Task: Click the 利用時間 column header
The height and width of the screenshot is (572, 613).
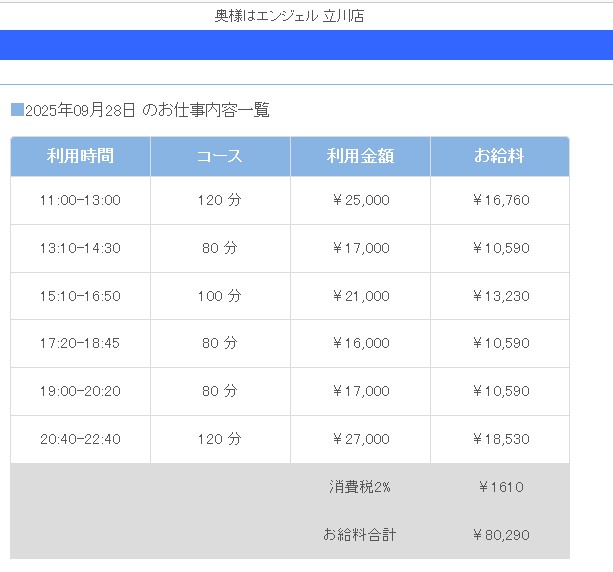Action: click(80, 156)
